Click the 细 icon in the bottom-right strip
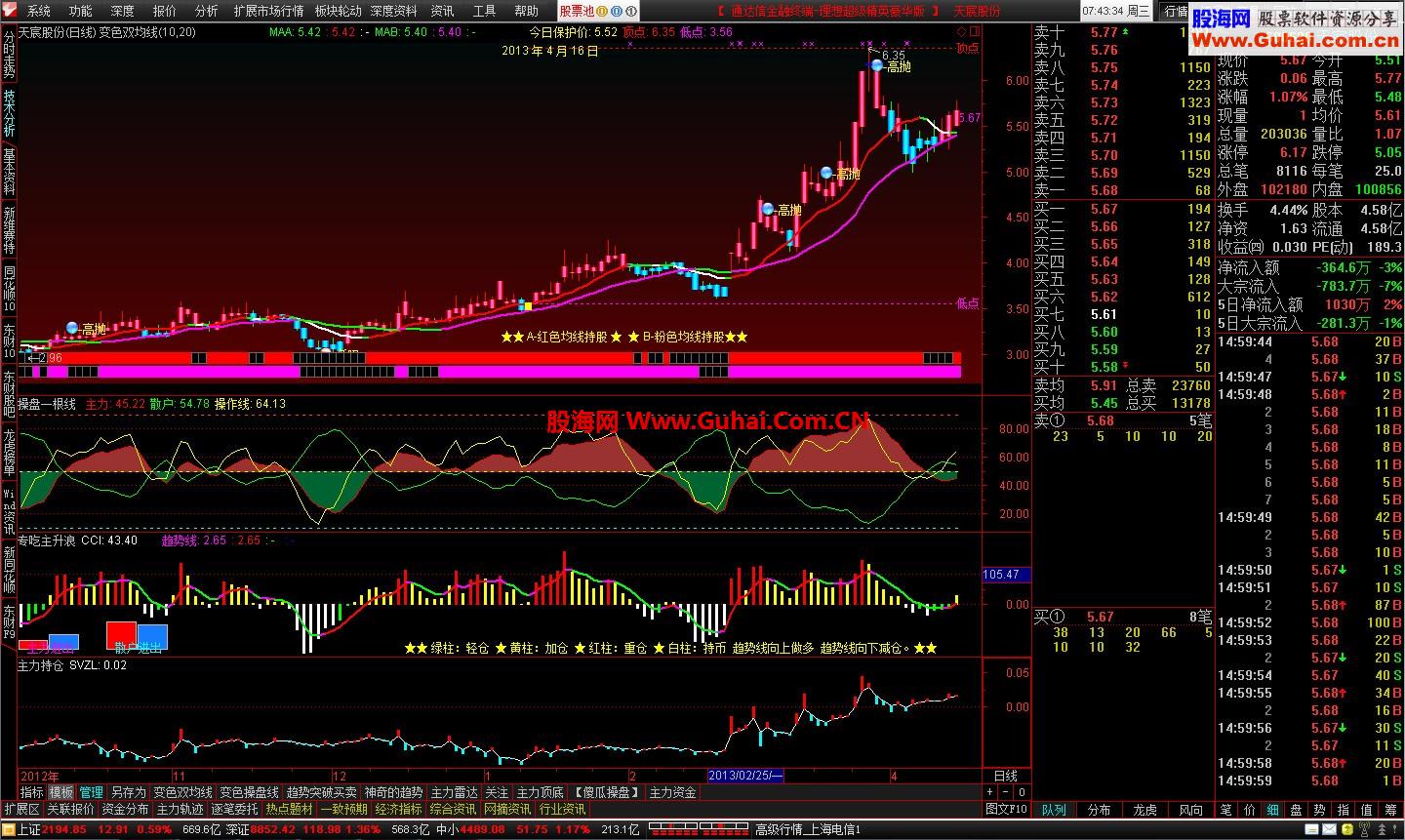This screenshot has height=840, width=1405. tap(1273, 810)
